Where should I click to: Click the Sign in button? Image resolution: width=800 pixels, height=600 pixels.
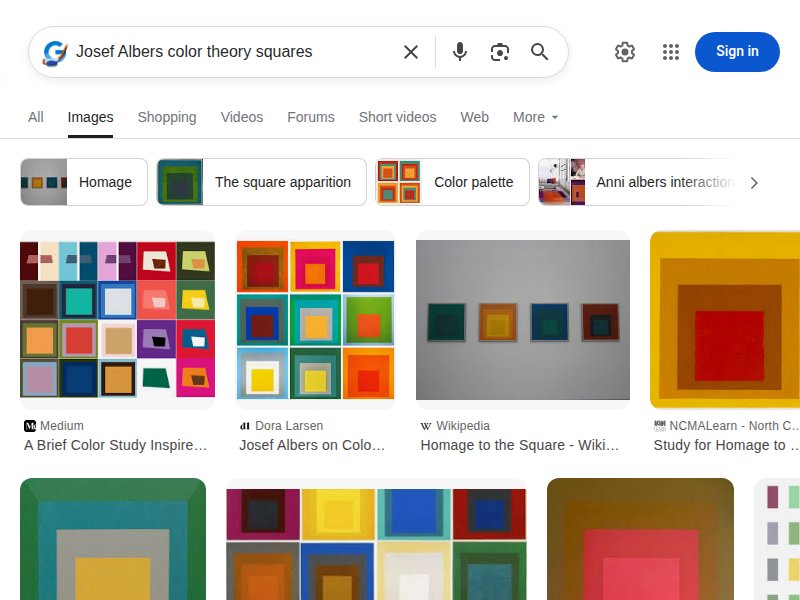click(x=737, y=52)
